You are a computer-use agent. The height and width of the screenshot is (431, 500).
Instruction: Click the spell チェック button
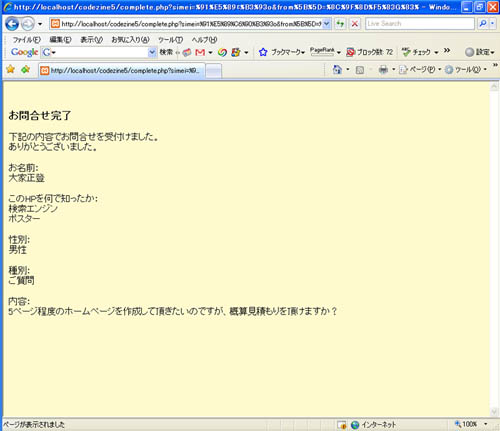click(417, 52)
